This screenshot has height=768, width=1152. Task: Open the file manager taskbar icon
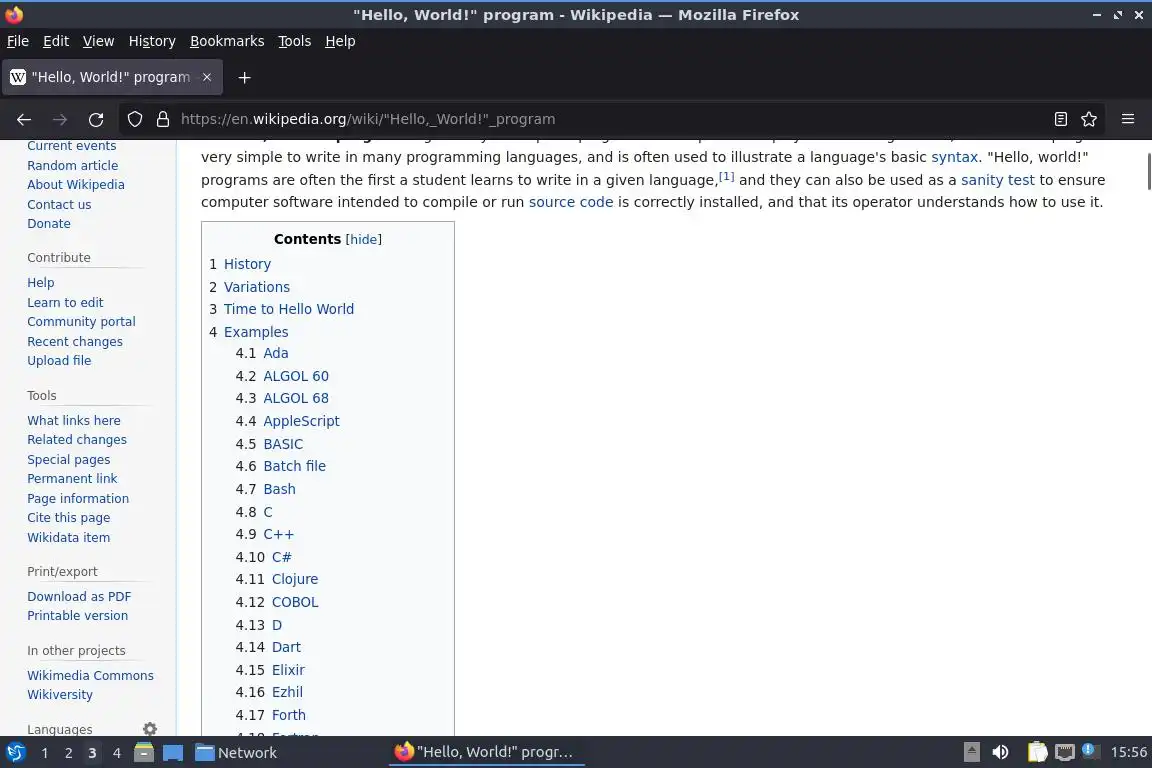click(x=144, y=753)
